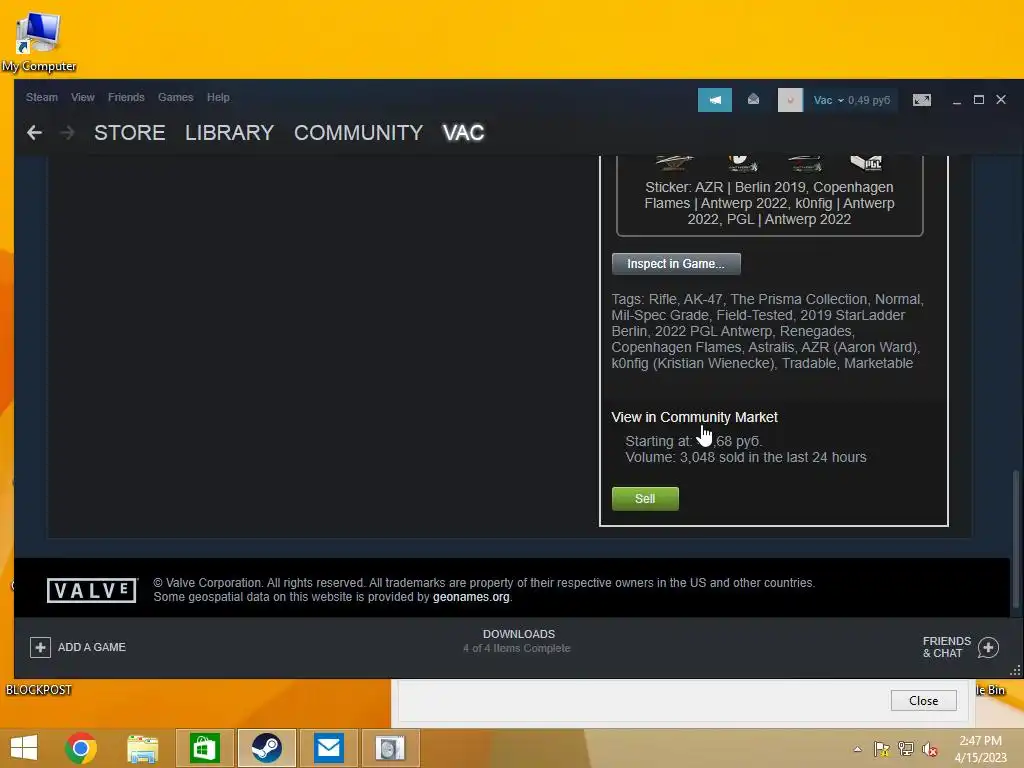Click the network tray icon
Screen dimensions: 1024x768
pos(906,749)
